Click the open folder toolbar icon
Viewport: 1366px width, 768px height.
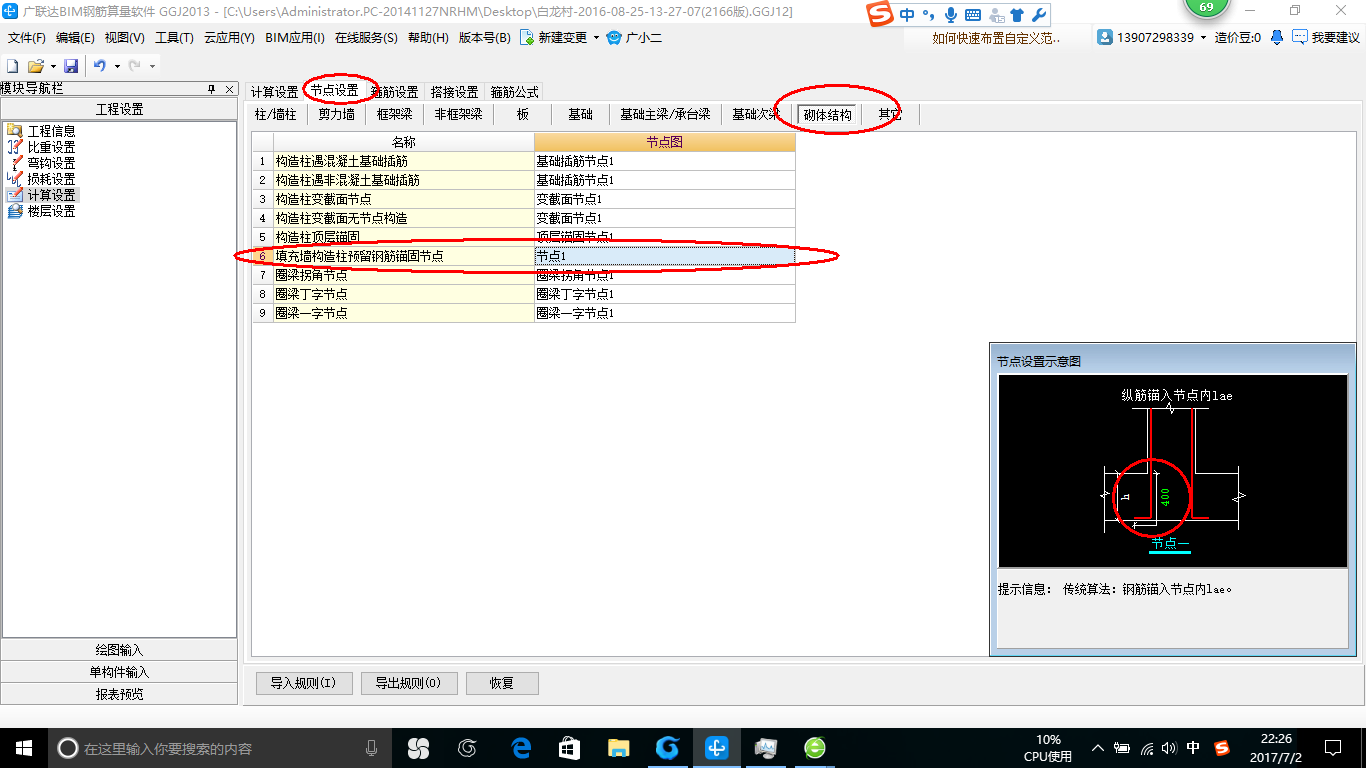click(x=35, y=66)
